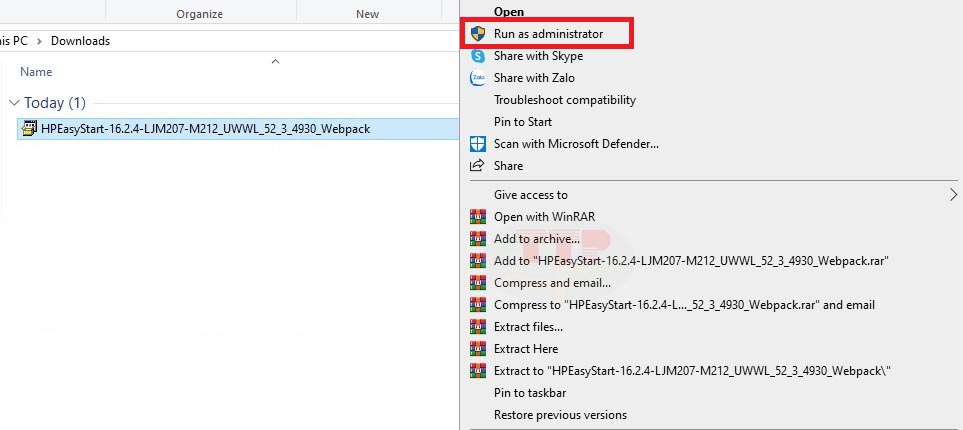Select Pin to Start

(x=523, y=122)
